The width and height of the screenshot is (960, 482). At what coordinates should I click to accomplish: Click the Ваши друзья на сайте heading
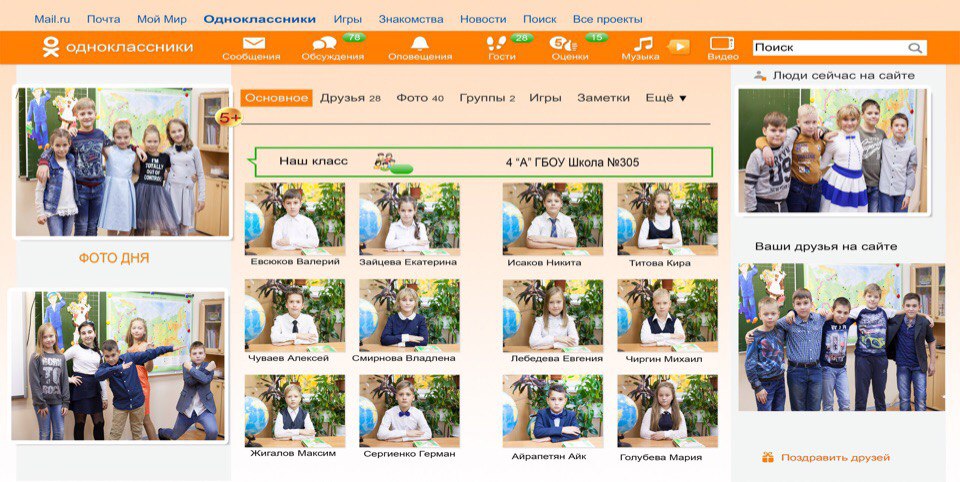point(826,246)
